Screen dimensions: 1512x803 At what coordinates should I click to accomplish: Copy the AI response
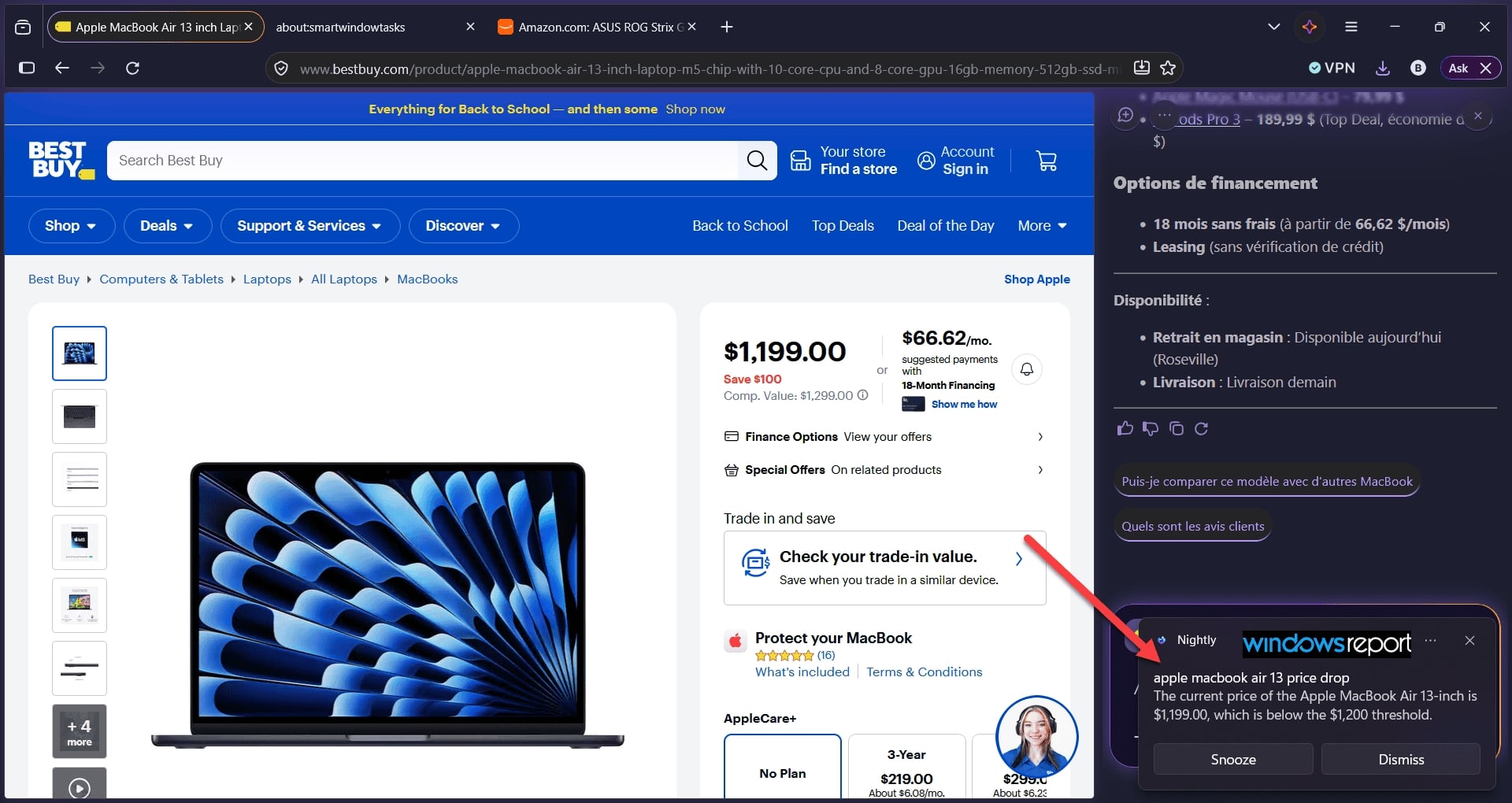coord(1177,428)
